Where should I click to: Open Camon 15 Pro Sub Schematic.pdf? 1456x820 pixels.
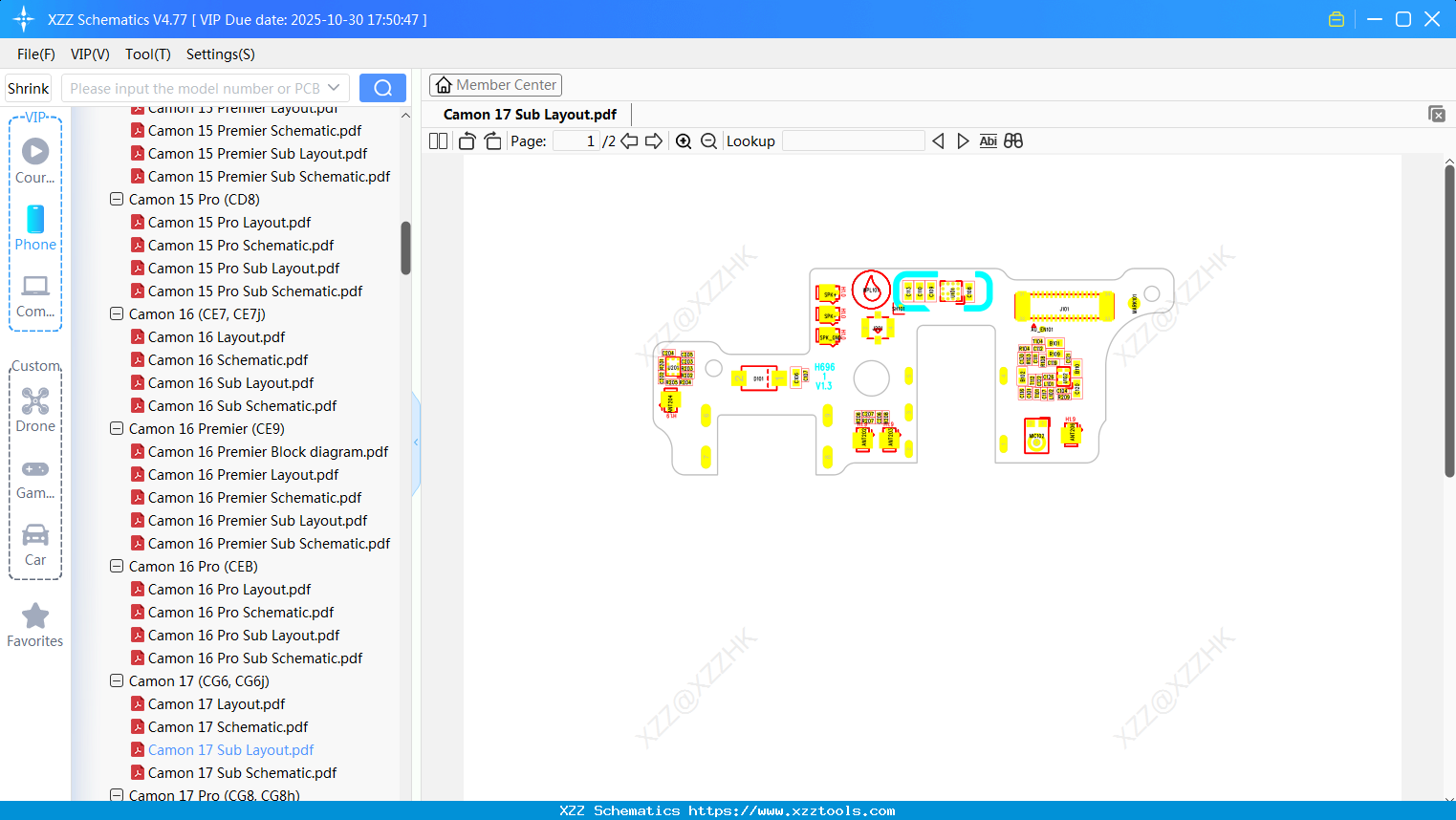pyautogui.click(x=255, y=291)
